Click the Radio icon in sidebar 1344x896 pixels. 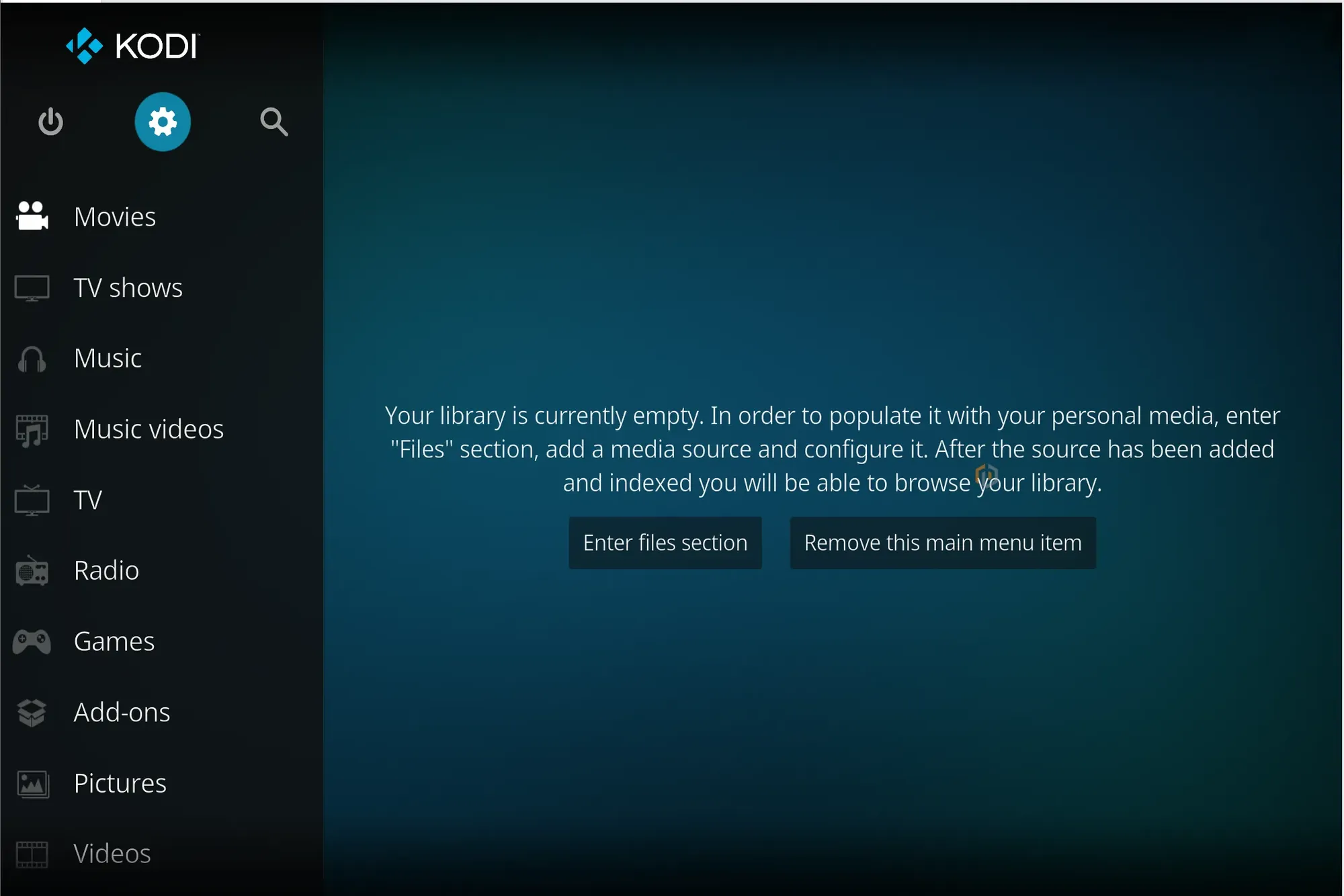32,571
